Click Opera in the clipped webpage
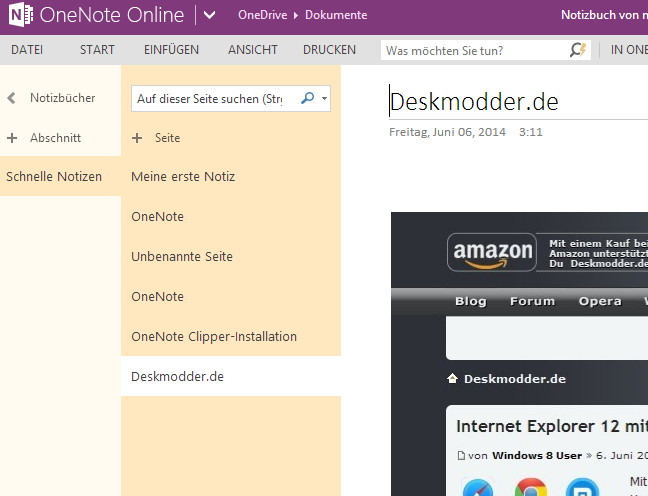Viewport: 648px width, 496px height. tap(600, 301)
